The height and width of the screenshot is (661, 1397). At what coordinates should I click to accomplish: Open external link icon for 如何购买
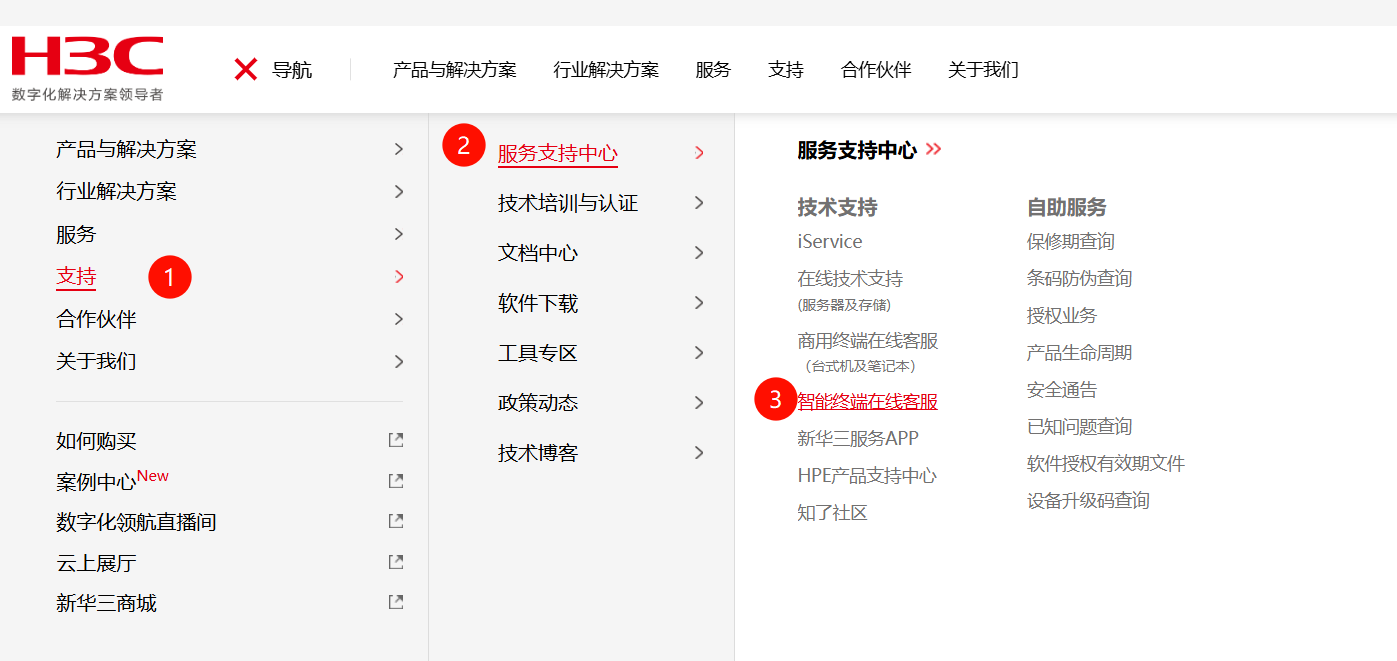point(396,440)
